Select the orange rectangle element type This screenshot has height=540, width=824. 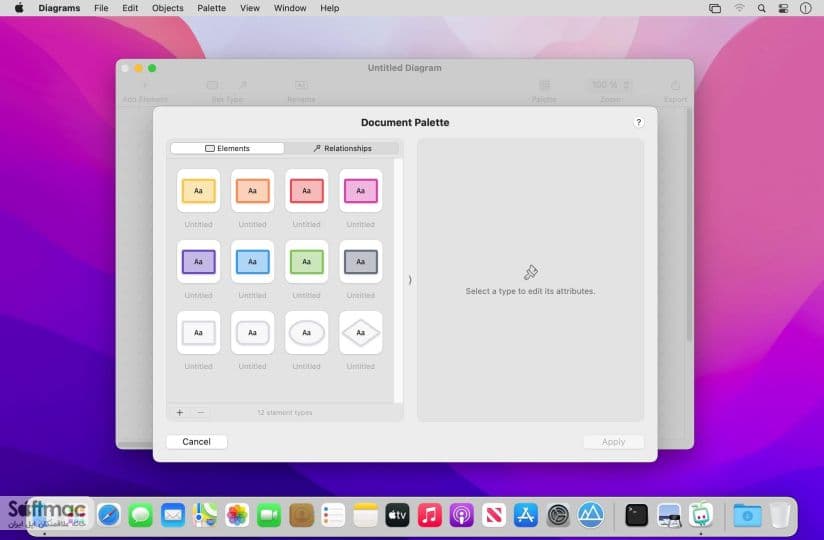[252, 191]
